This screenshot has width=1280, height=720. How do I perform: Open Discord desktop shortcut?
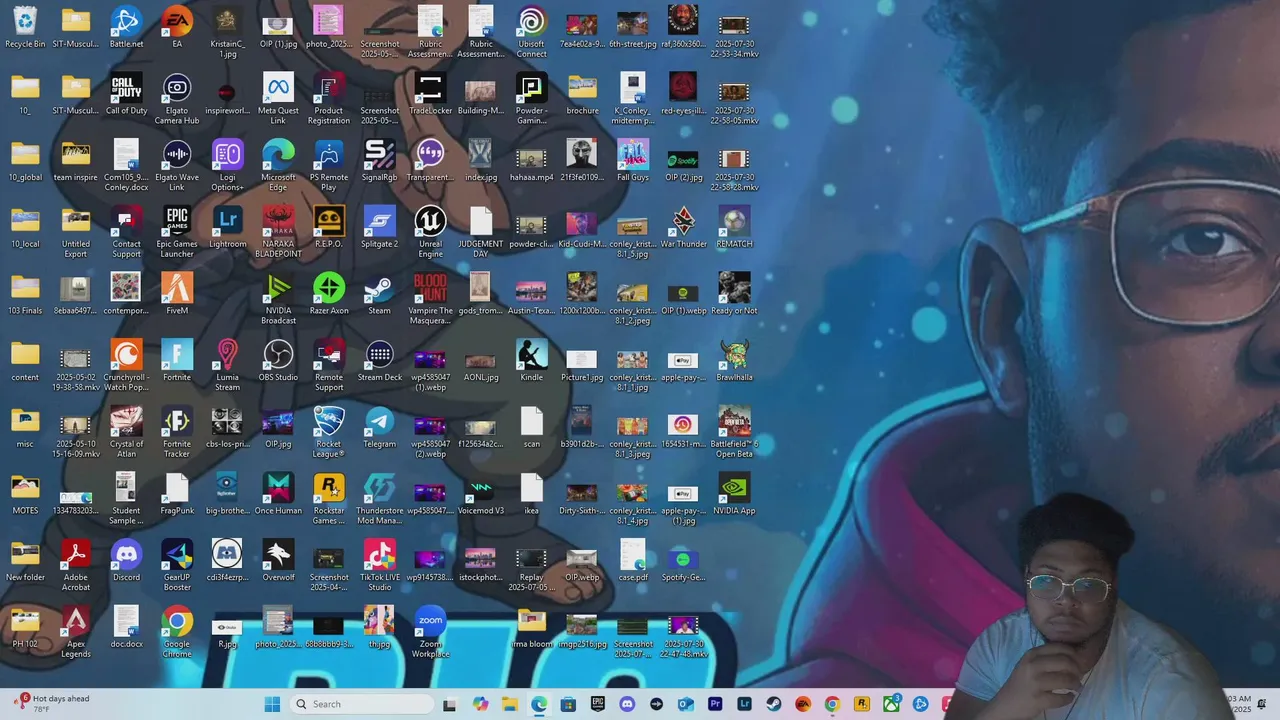point(126,560)
